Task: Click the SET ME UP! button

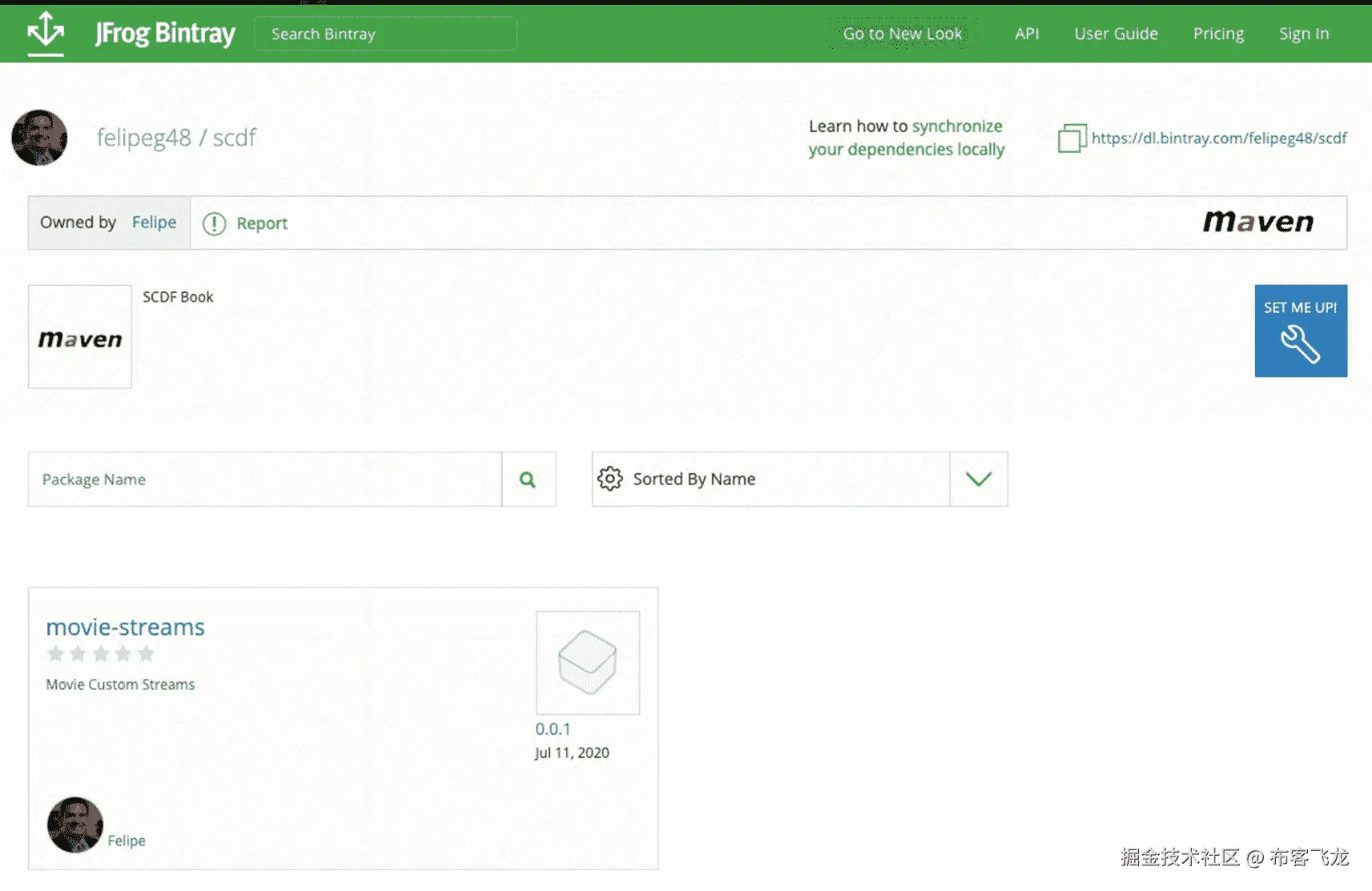Action: [1301, 331]
